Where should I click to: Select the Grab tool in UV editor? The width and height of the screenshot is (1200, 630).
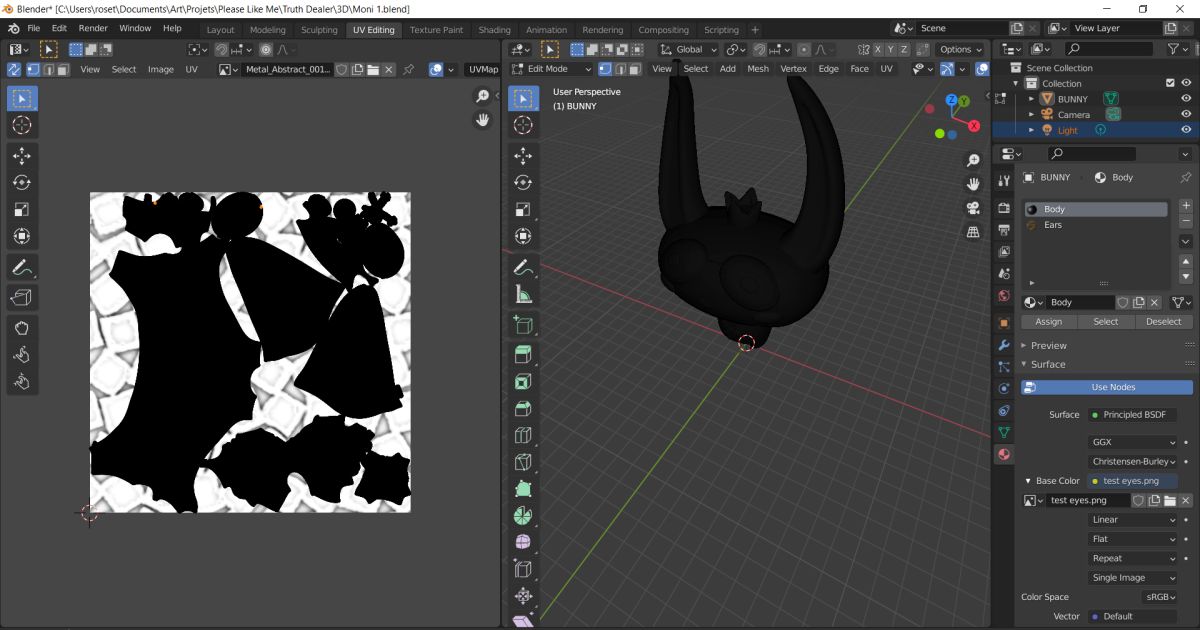point(22,327)
